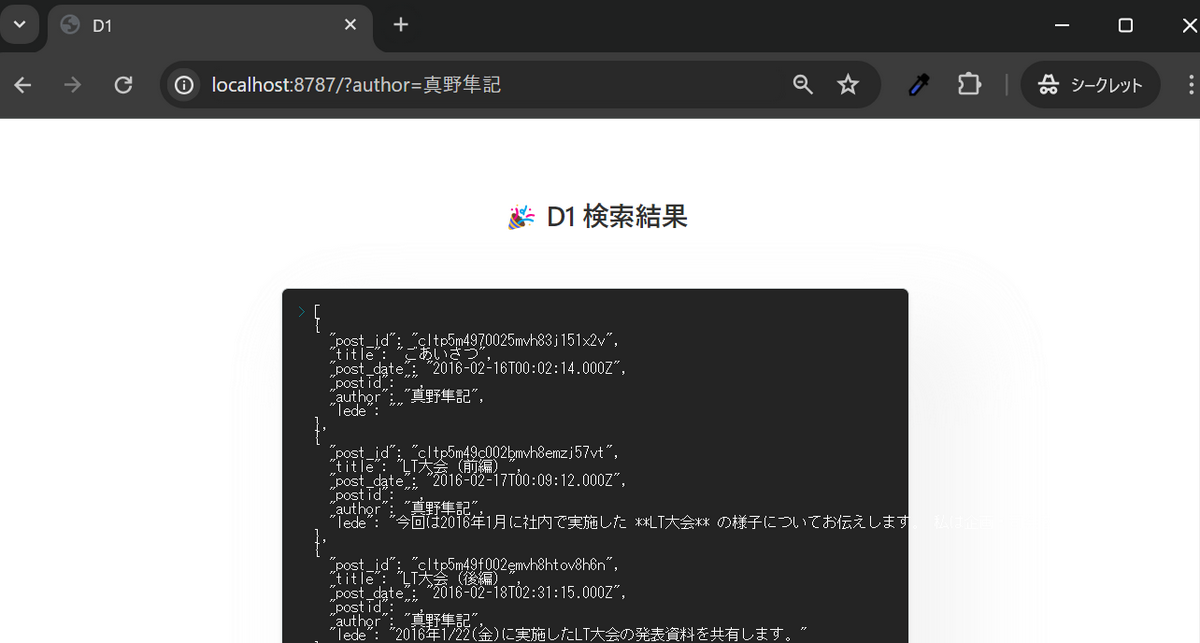Bookmark this page with star icon
The width and height of the screenshot is (1200, 643).
coord(848,85)
